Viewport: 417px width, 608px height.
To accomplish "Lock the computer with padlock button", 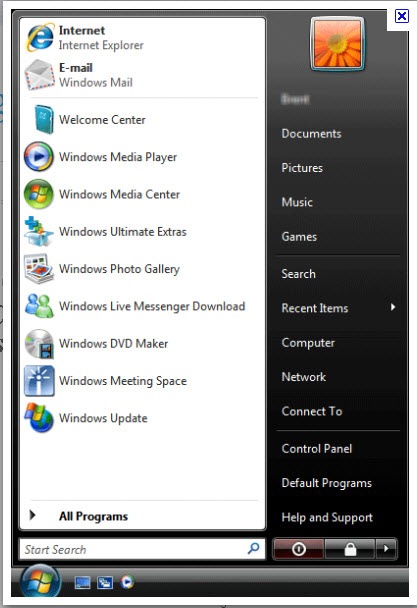I will point(350,549).
